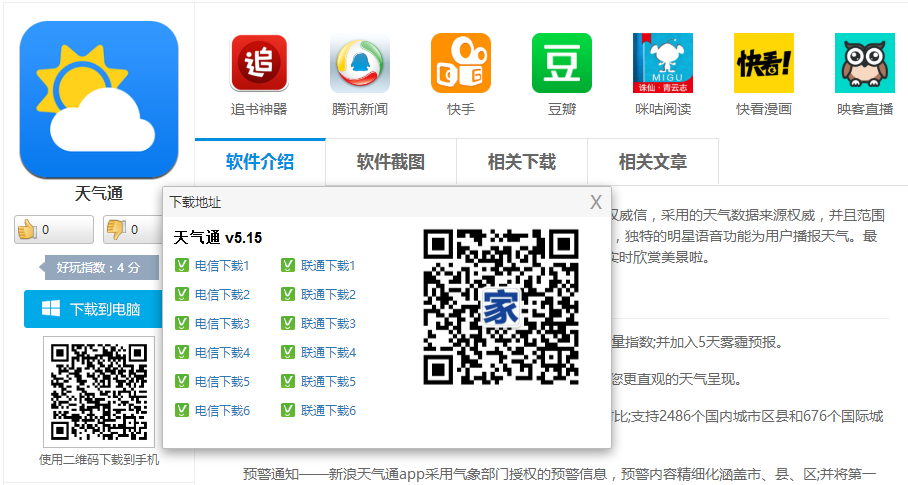This screenshot has height=485, width=908.
Task: Click the 使用二维码下载到手机 caption
Action: pyautogui.click(x=99, y=460)
